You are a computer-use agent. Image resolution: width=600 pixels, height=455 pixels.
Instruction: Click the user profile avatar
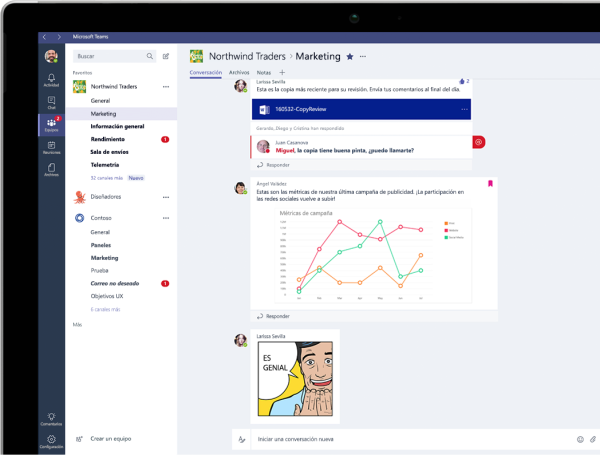pos(51,56)
